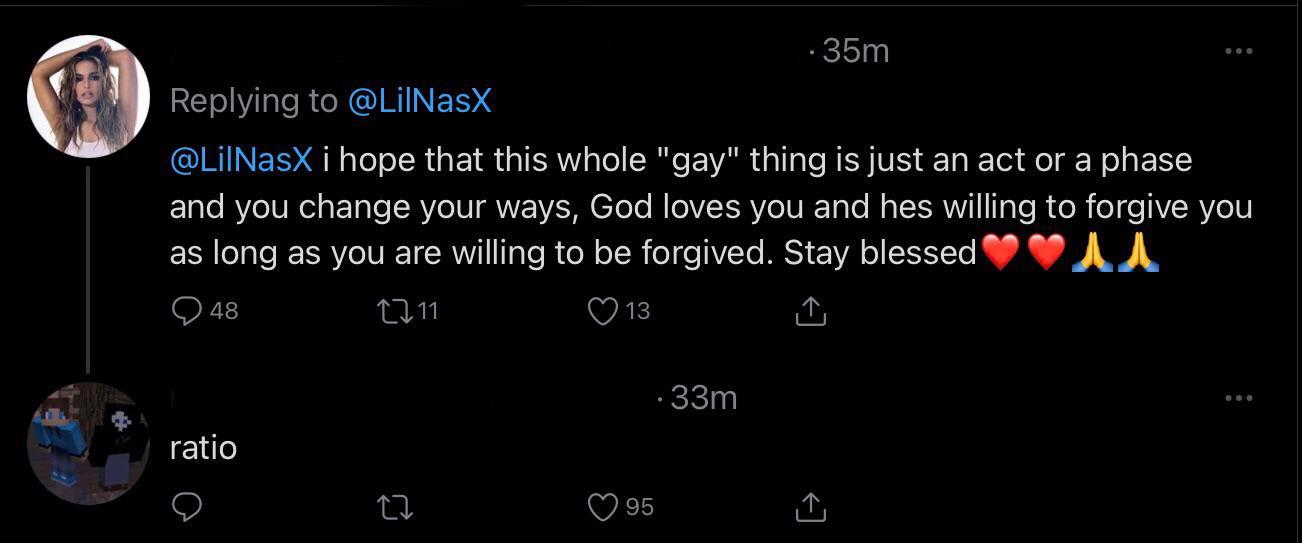Open the Minecraft-style avatar profile
This screenshot has width=1302, height=543.
click(88, 442)
